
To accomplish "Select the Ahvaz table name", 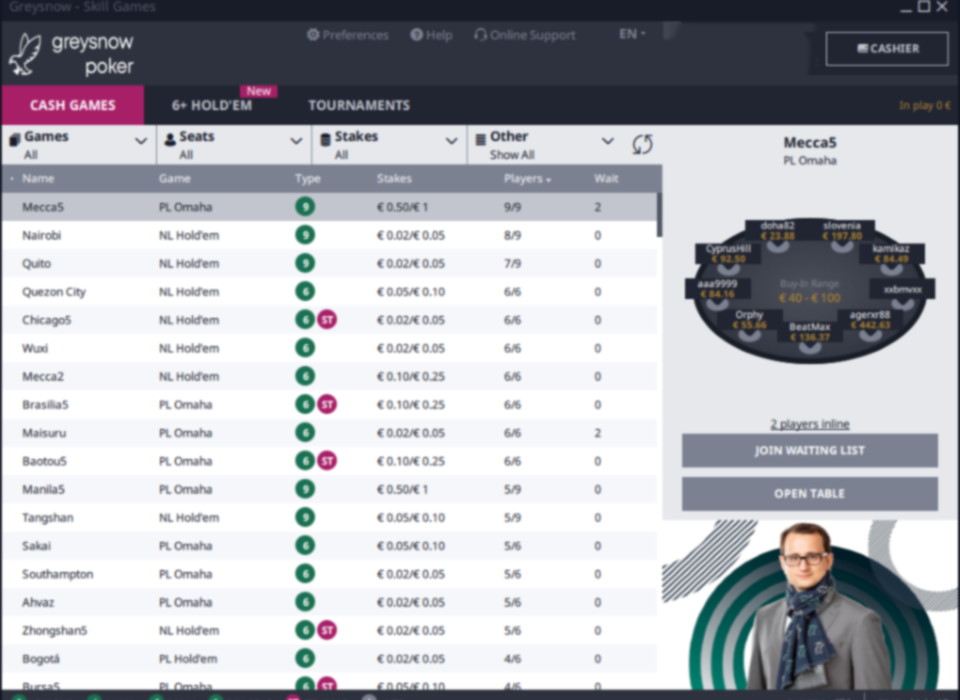I will (38, 602).
